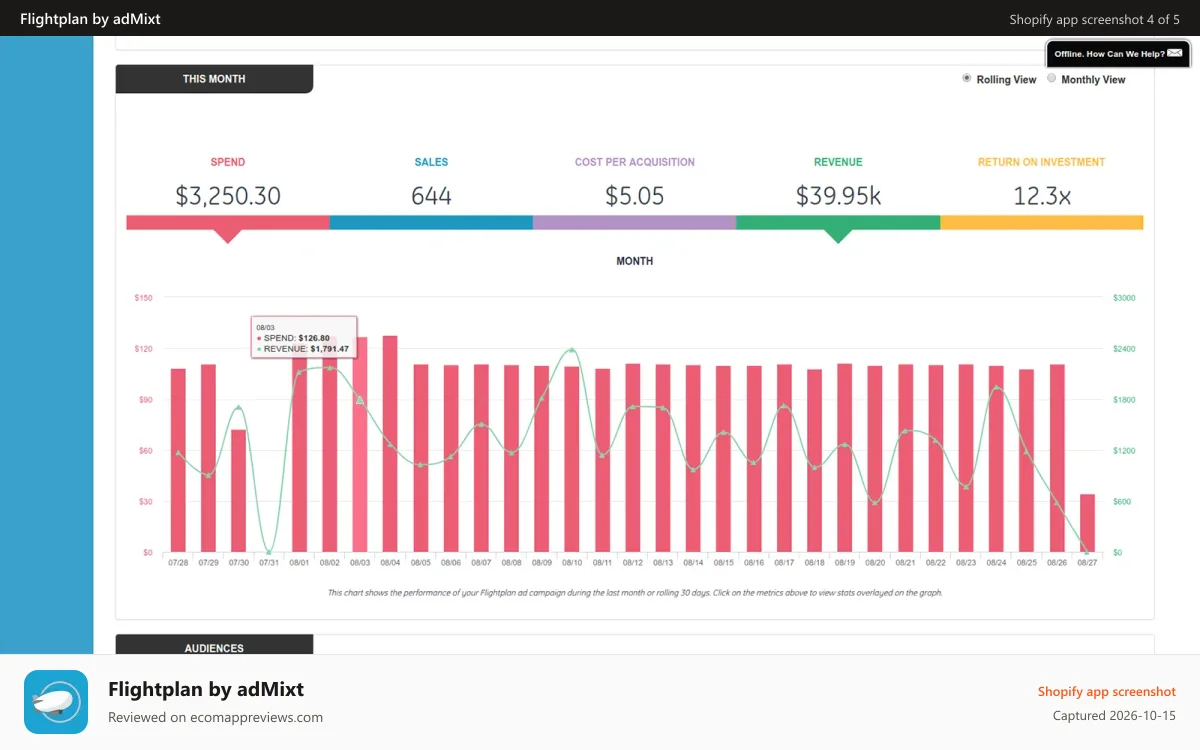
Task: Click the spend bar for 07/30
Action: pos(238,491)
